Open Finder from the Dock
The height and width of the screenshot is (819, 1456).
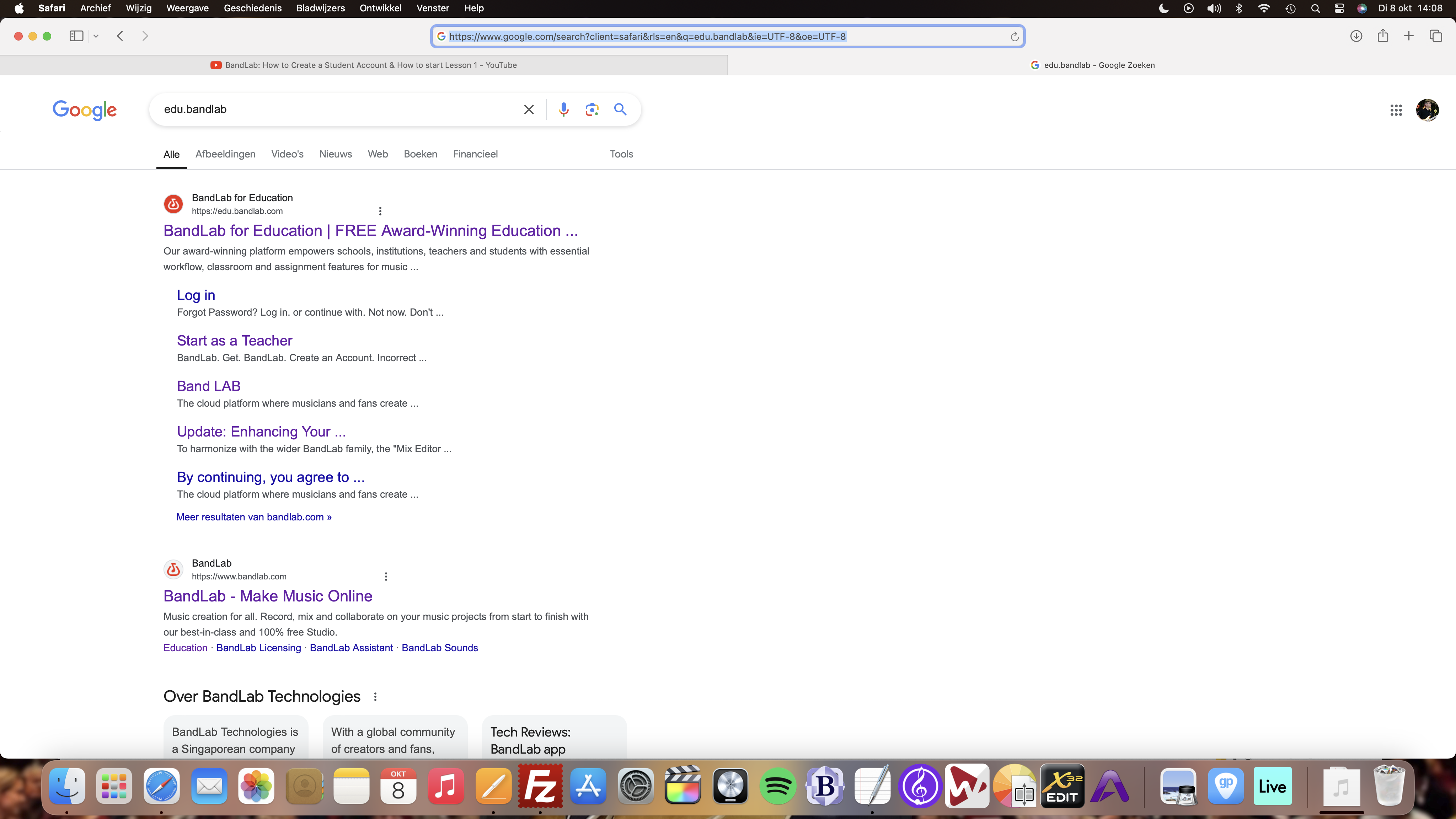pyautogui.click(x=67, y=786)
